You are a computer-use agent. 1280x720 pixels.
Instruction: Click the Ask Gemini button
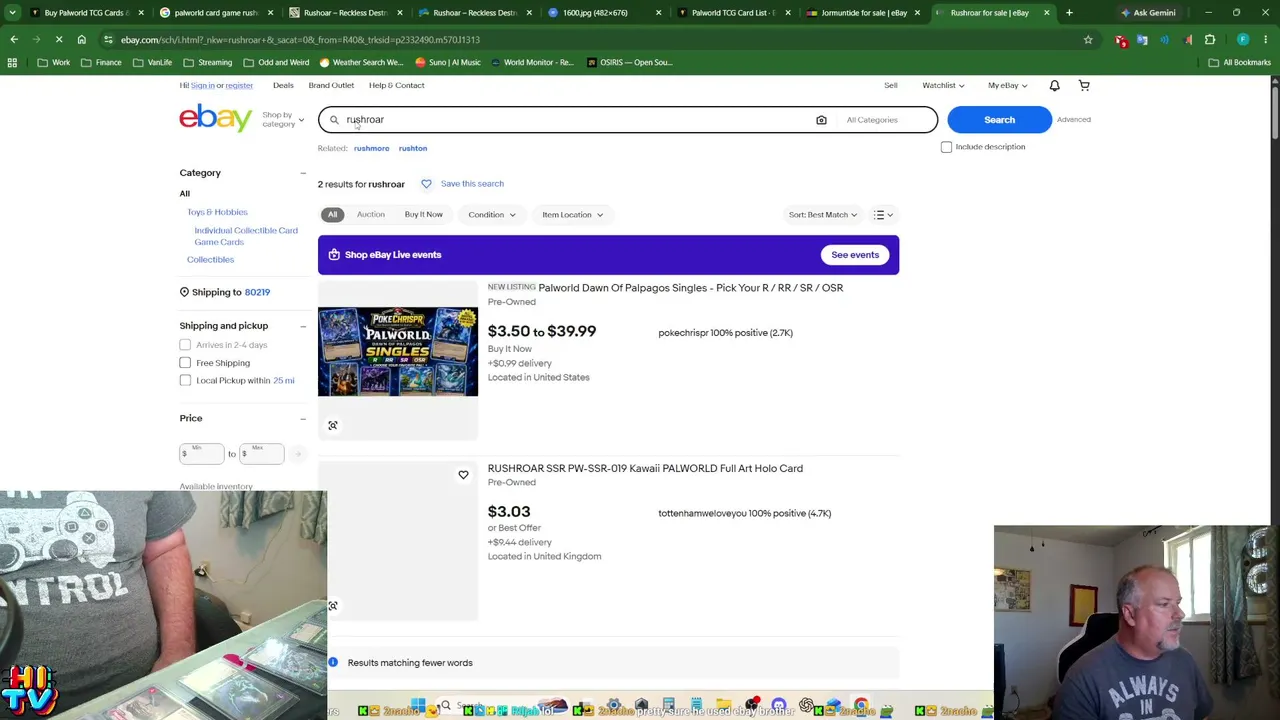[1148, 13]
